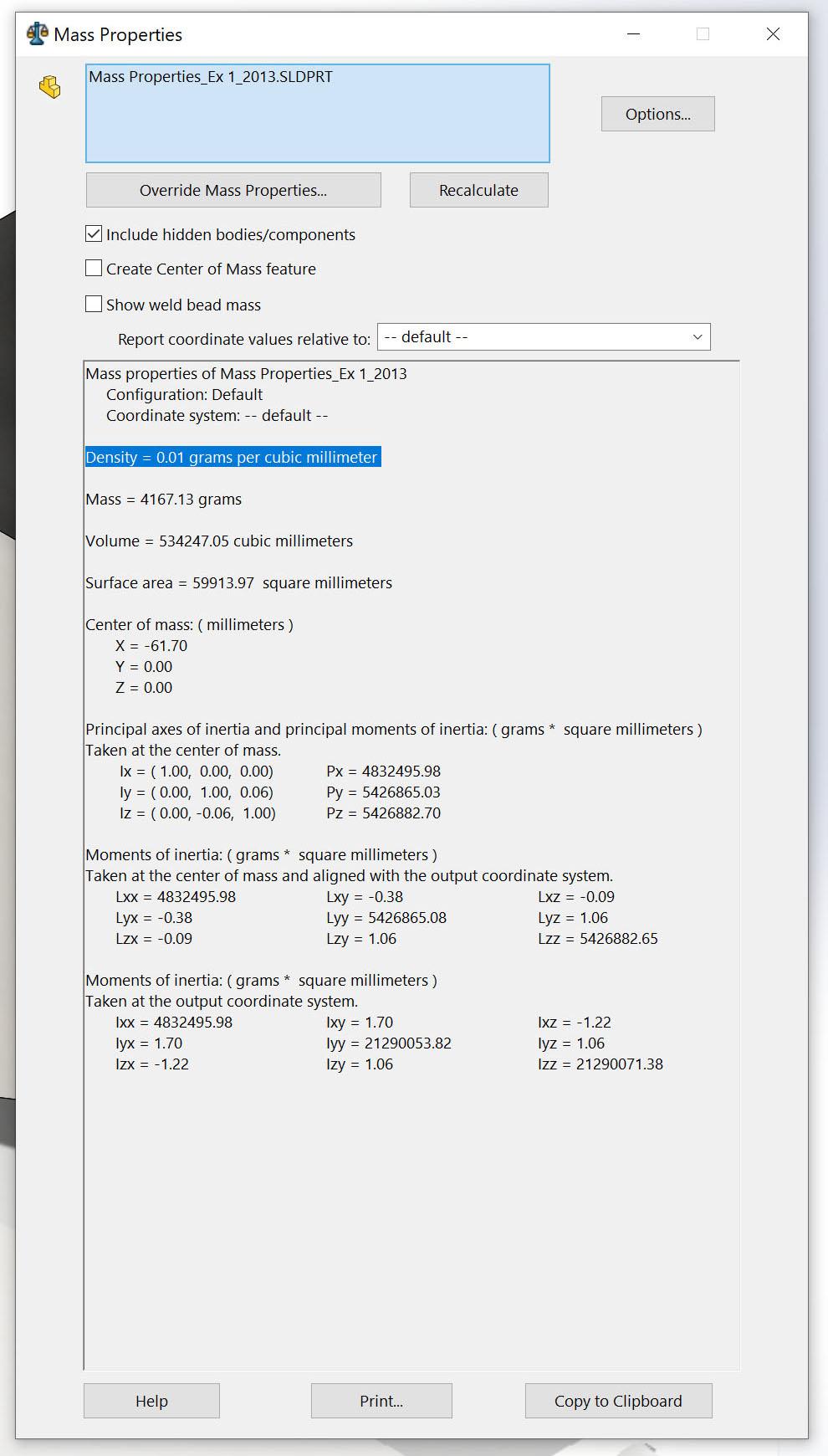This screenshot has height=1456, width=828.
Task: Click the Mass Properties scale icon in title bar
Action: pyautogui.click(x=38, y=34)
